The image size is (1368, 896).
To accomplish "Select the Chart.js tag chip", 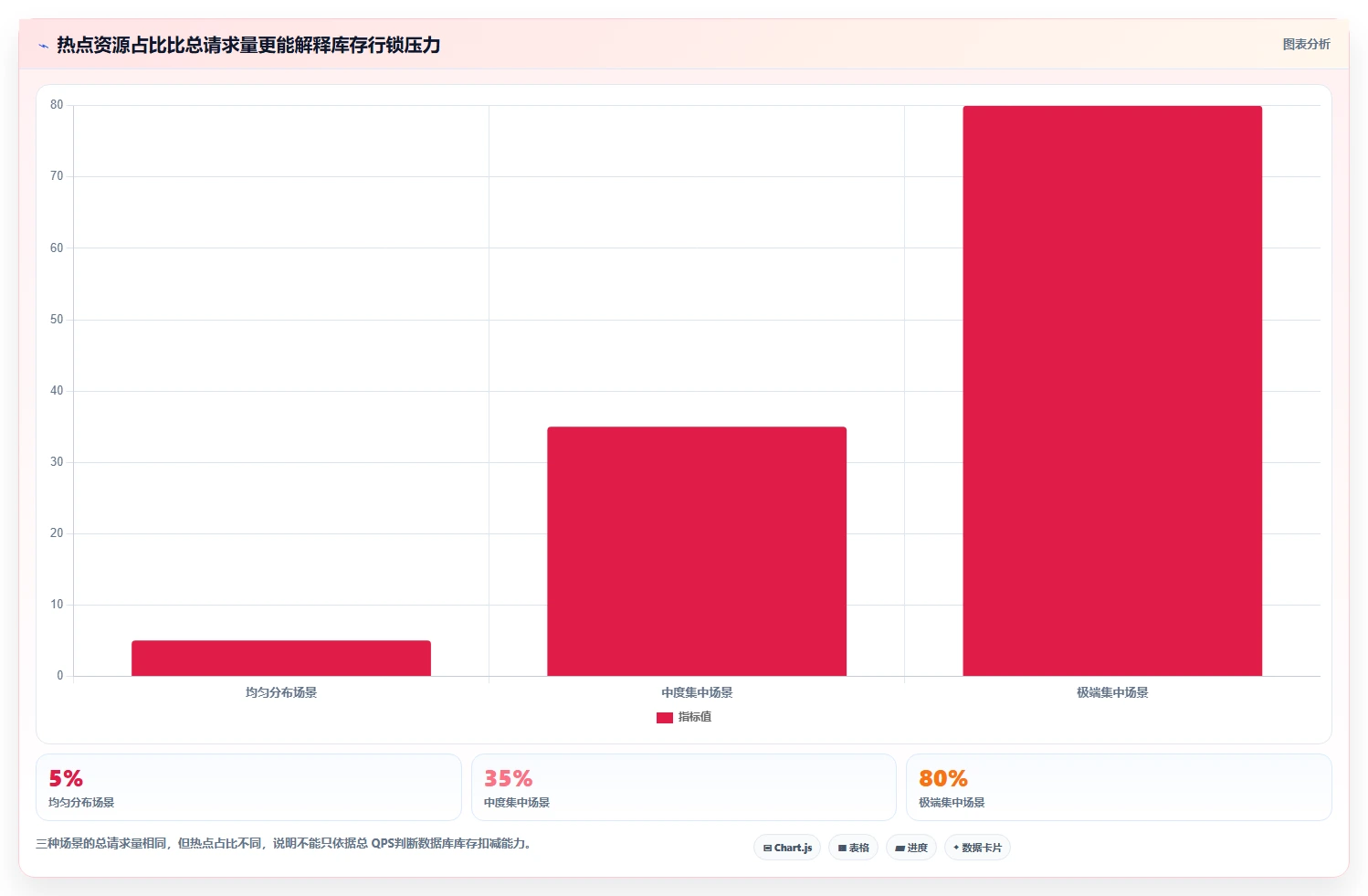I will pyautogui.click(x=787, y=848).
